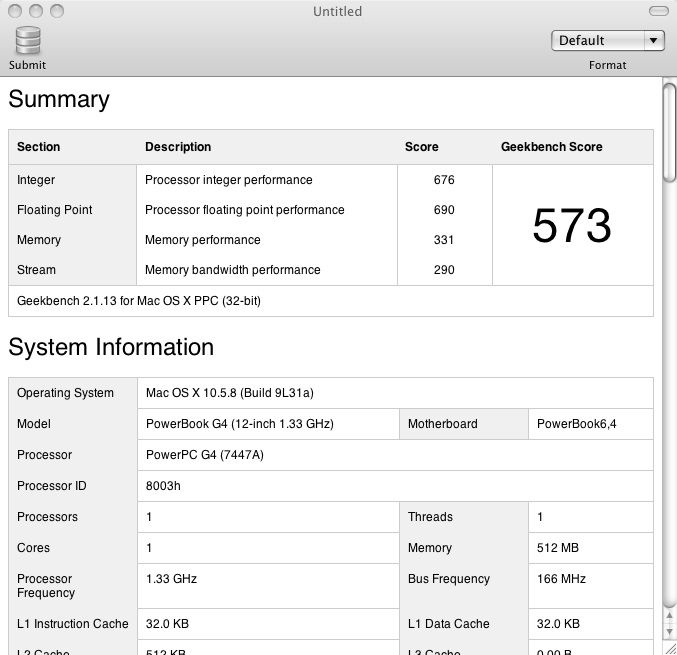Click the Geekbench 2.1.13 version line
Image resolution: width=677 pixels, height=655 pixels.
139,301
